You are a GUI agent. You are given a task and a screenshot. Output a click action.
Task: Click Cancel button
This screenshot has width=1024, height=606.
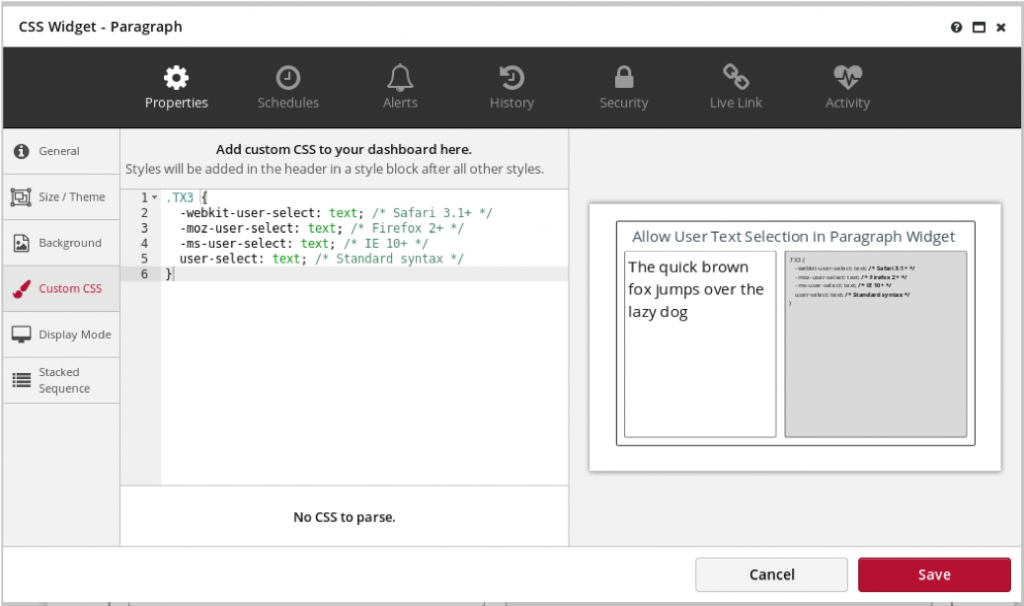pyautogui.click(x=771, y=575)
